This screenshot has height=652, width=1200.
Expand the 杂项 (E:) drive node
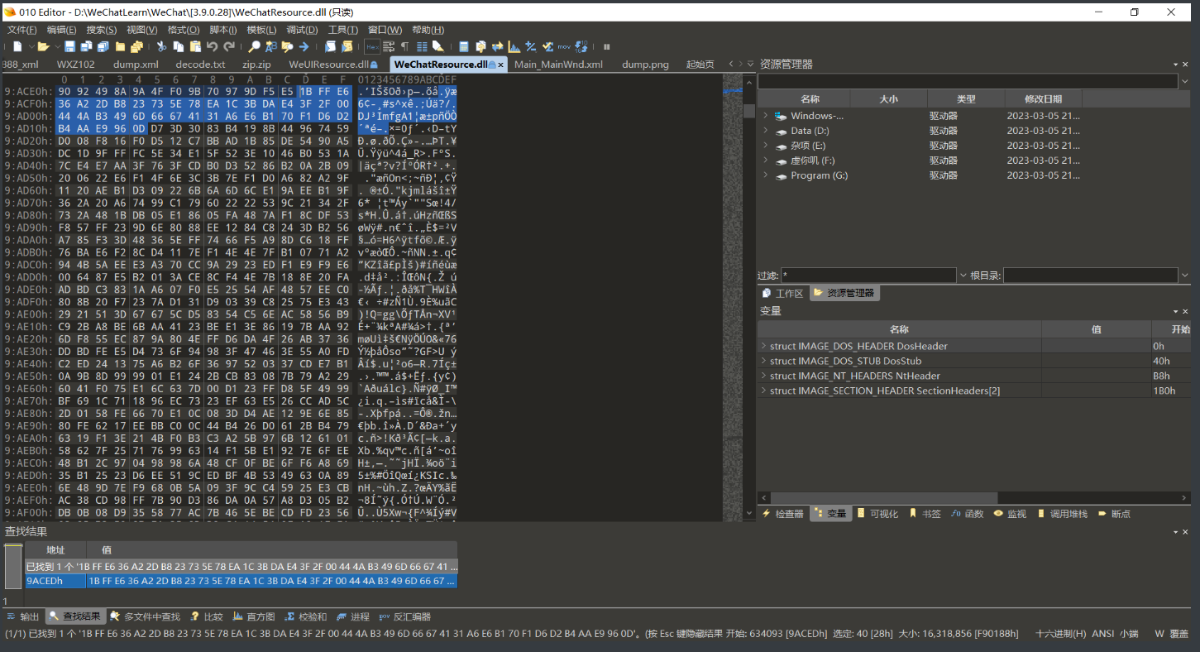[765, 145]
